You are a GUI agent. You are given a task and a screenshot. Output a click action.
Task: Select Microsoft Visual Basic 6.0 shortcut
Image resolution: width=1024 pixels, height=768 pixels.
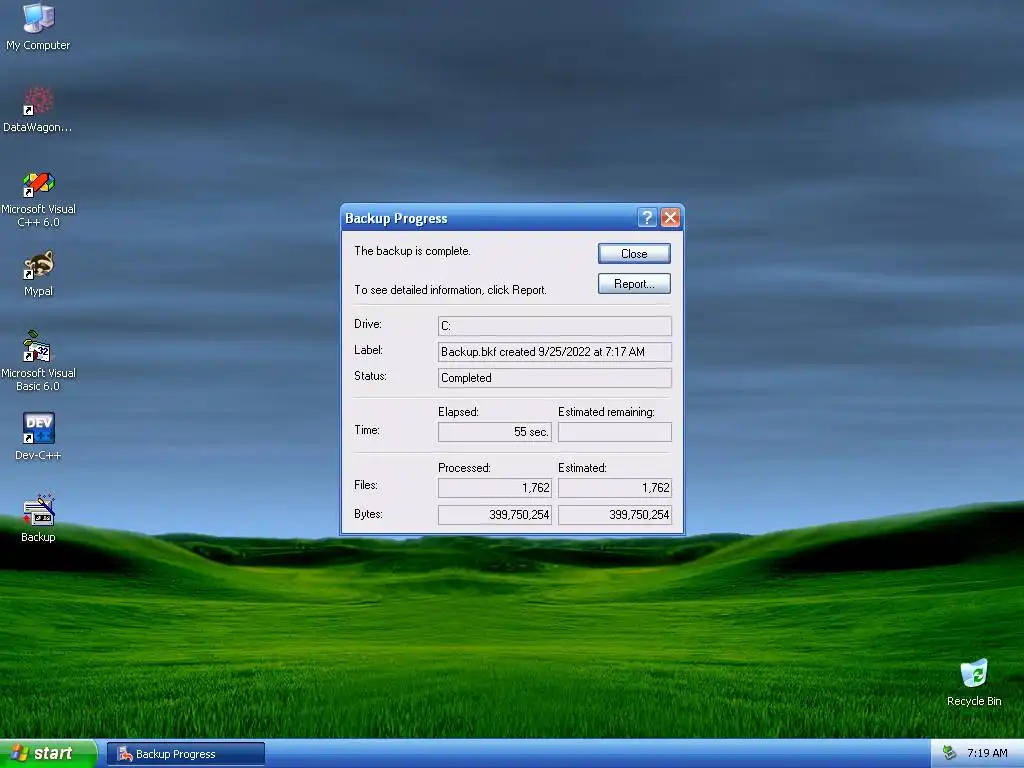[x=38, y=362]
